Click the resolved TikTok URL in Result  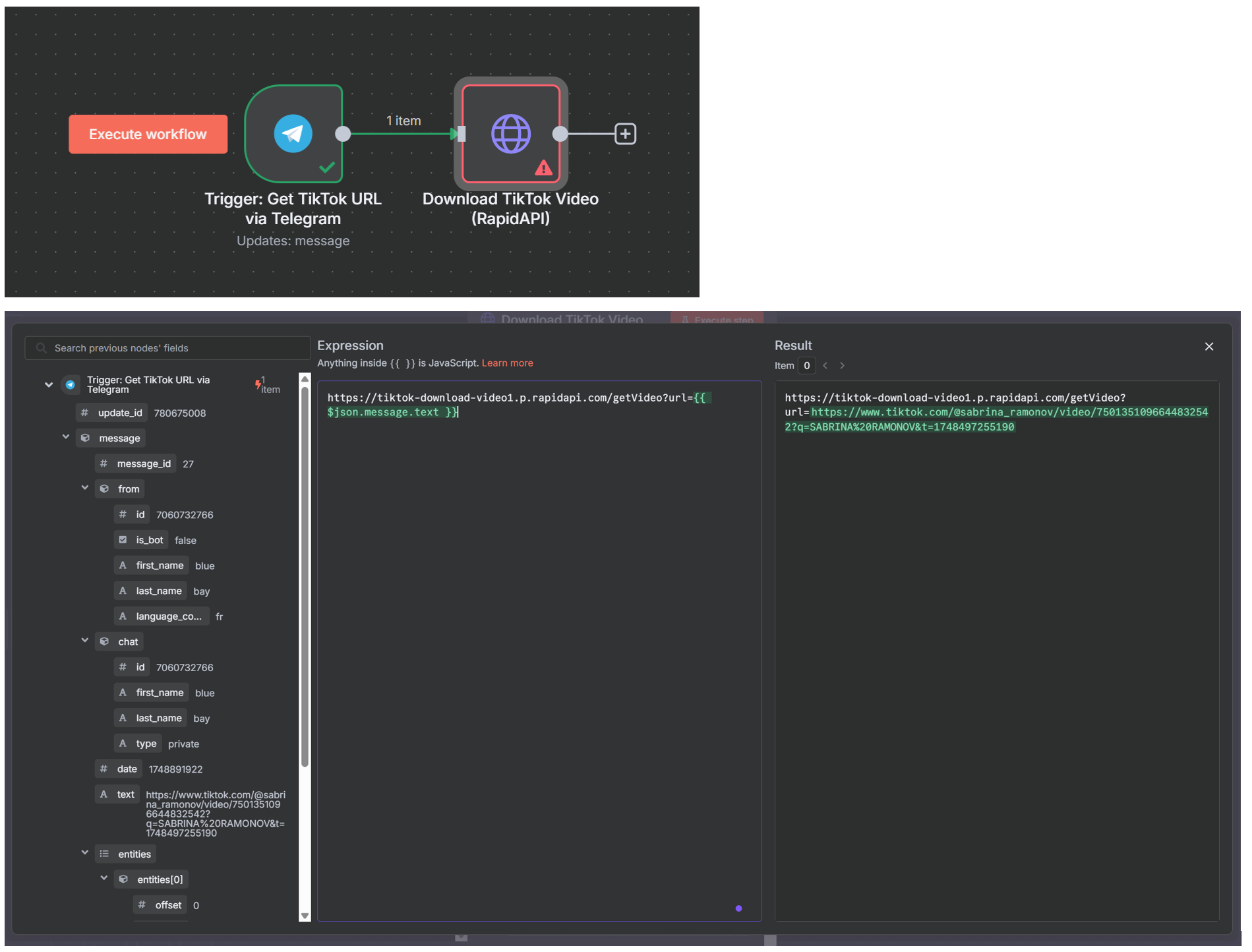996,419
